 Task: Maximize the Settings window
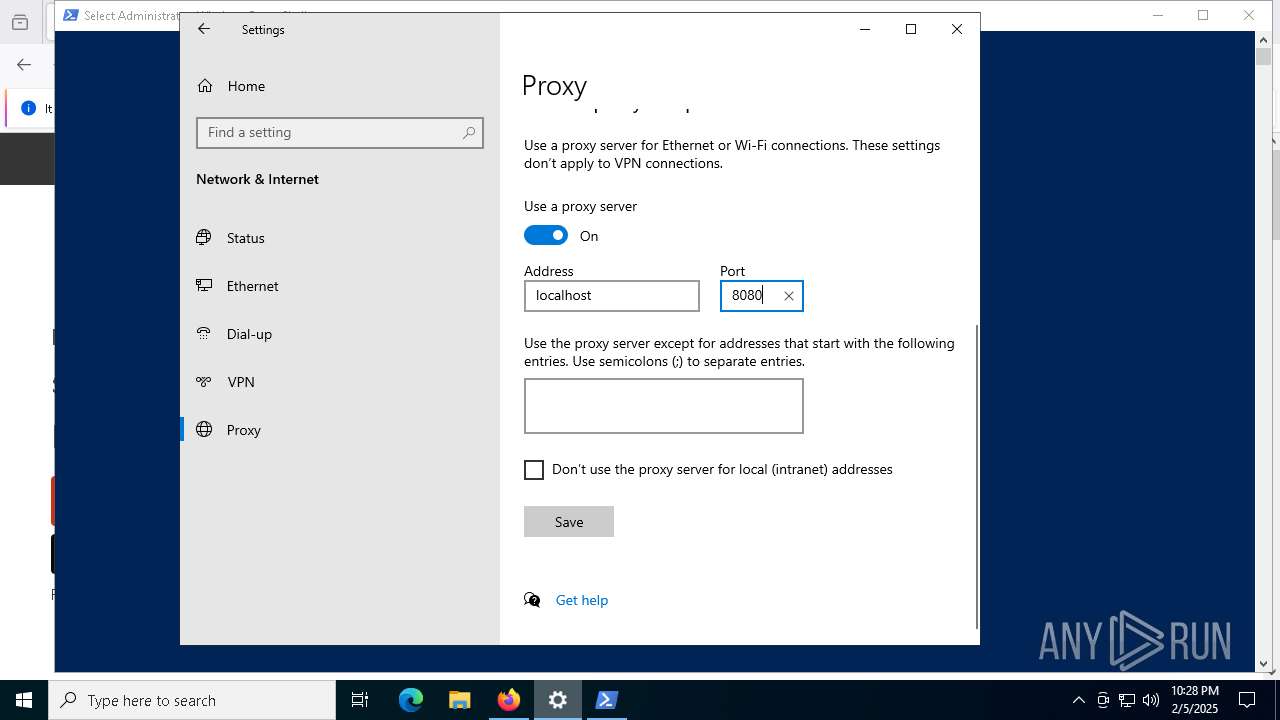coord(911,29)
